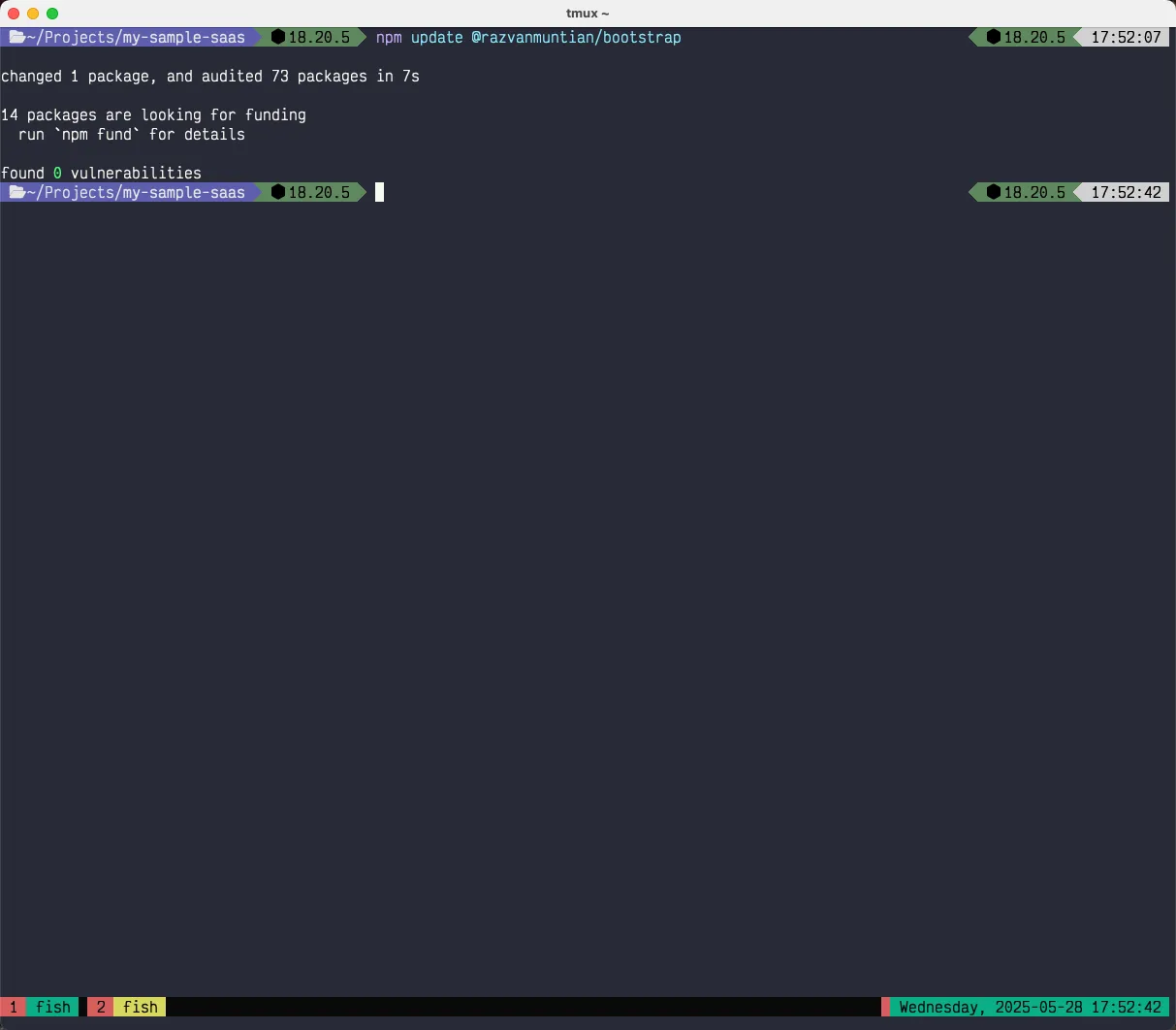Click the green zoom window button
This screenshot has width=1176, height=1030.
[52, 14]
